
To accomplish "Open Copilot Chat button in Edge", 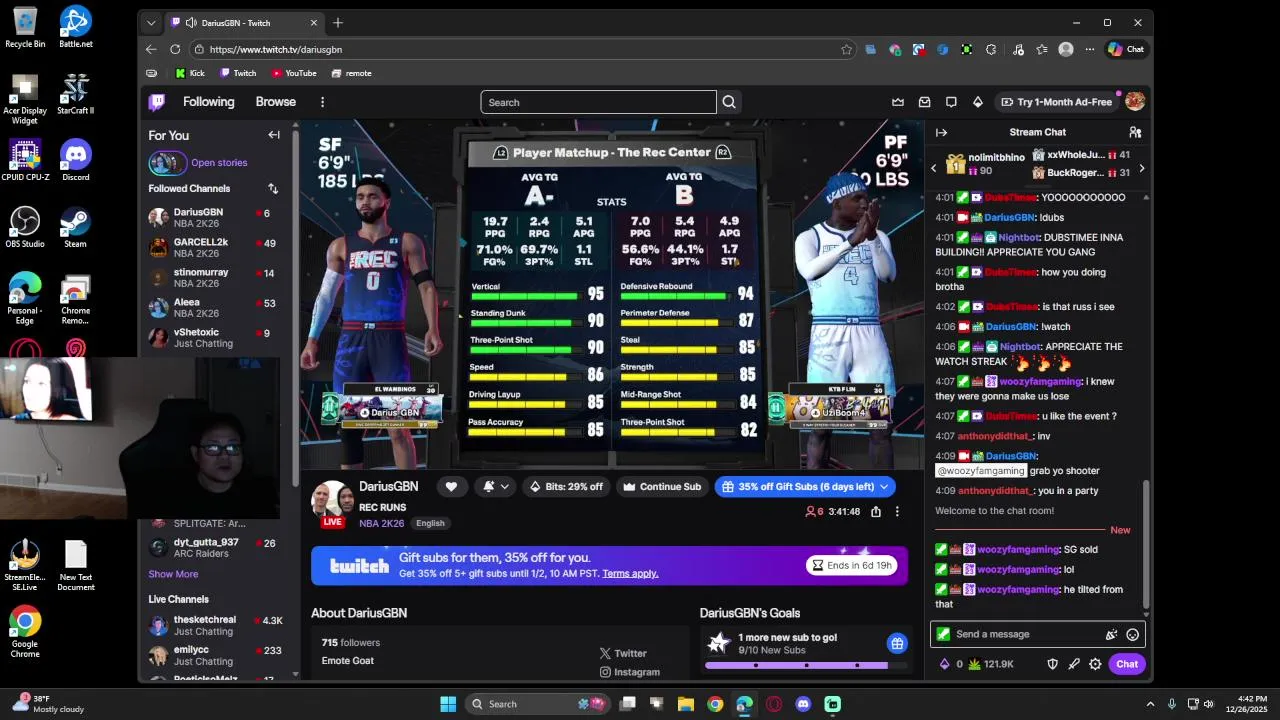I will 1126,49.
